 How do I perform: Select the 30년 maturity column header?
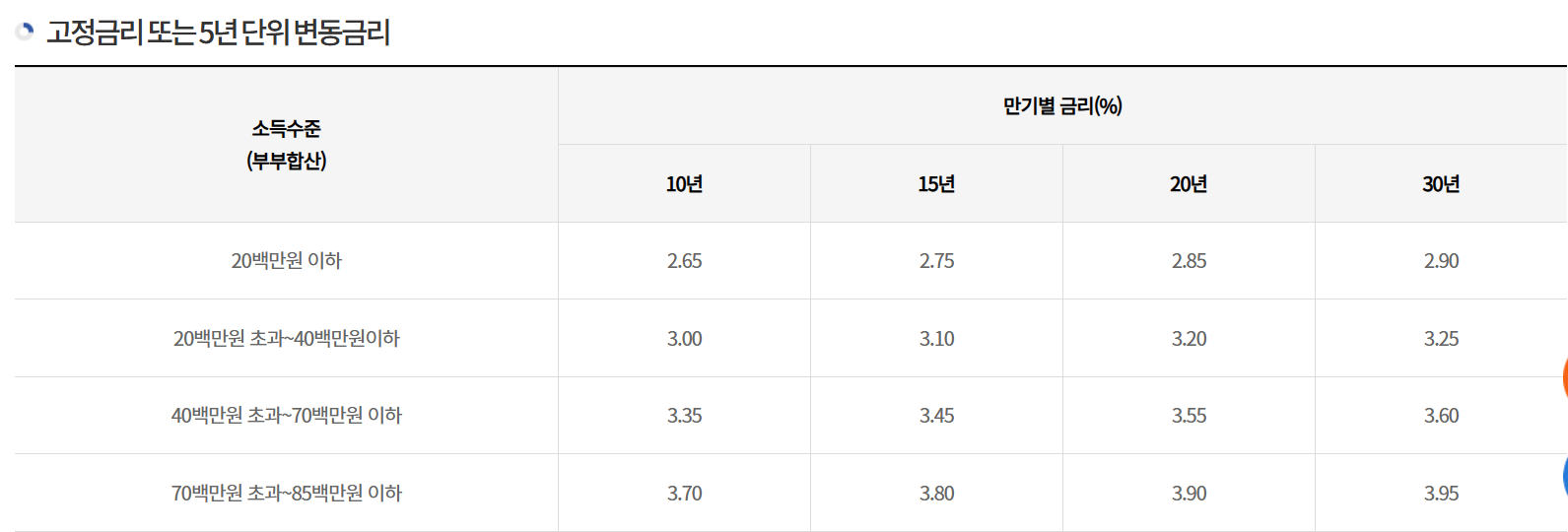pos(1441,184)
